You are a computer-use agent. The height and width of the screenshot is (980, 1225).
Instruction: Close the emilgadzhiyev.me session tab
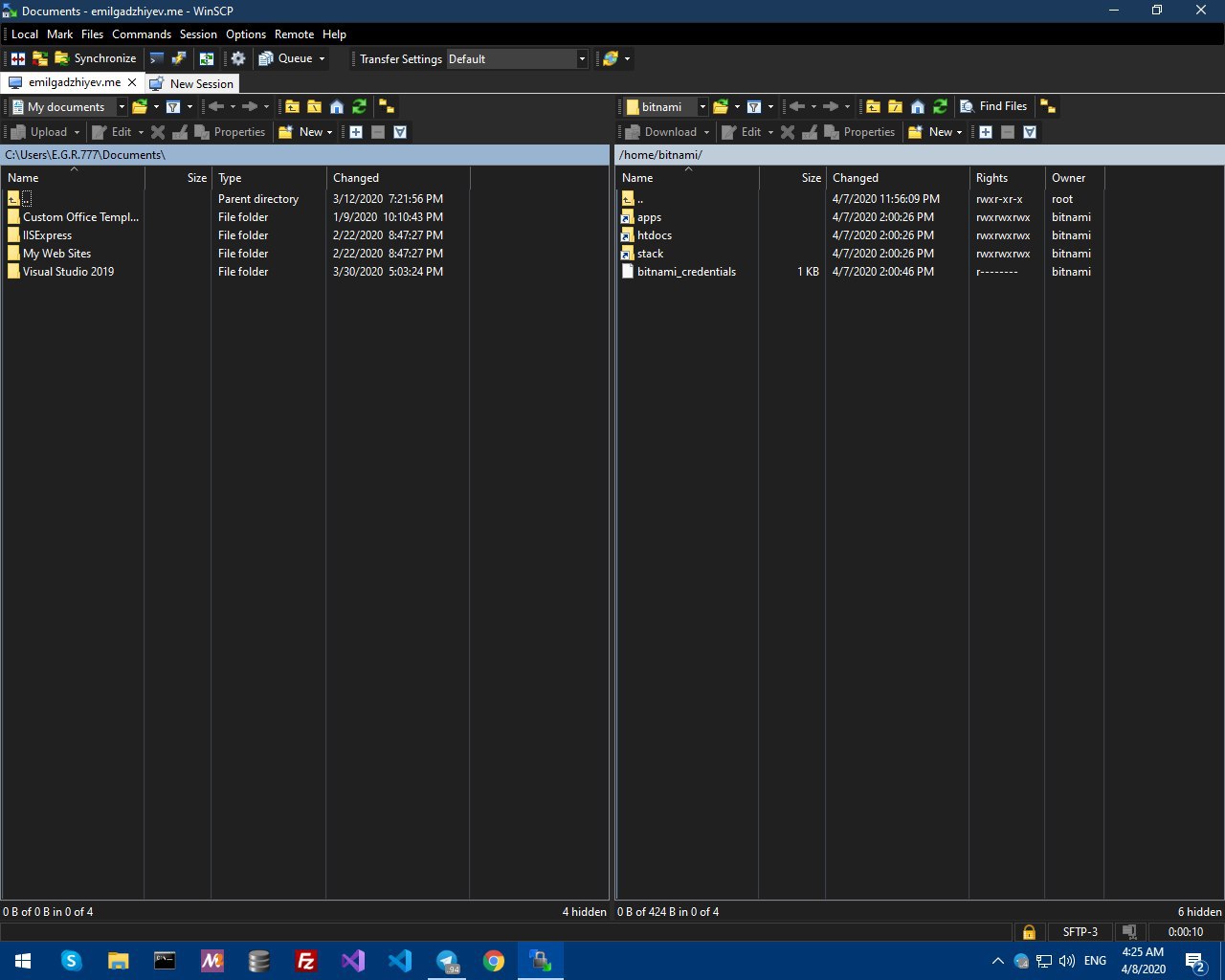(x=133, y=82)
